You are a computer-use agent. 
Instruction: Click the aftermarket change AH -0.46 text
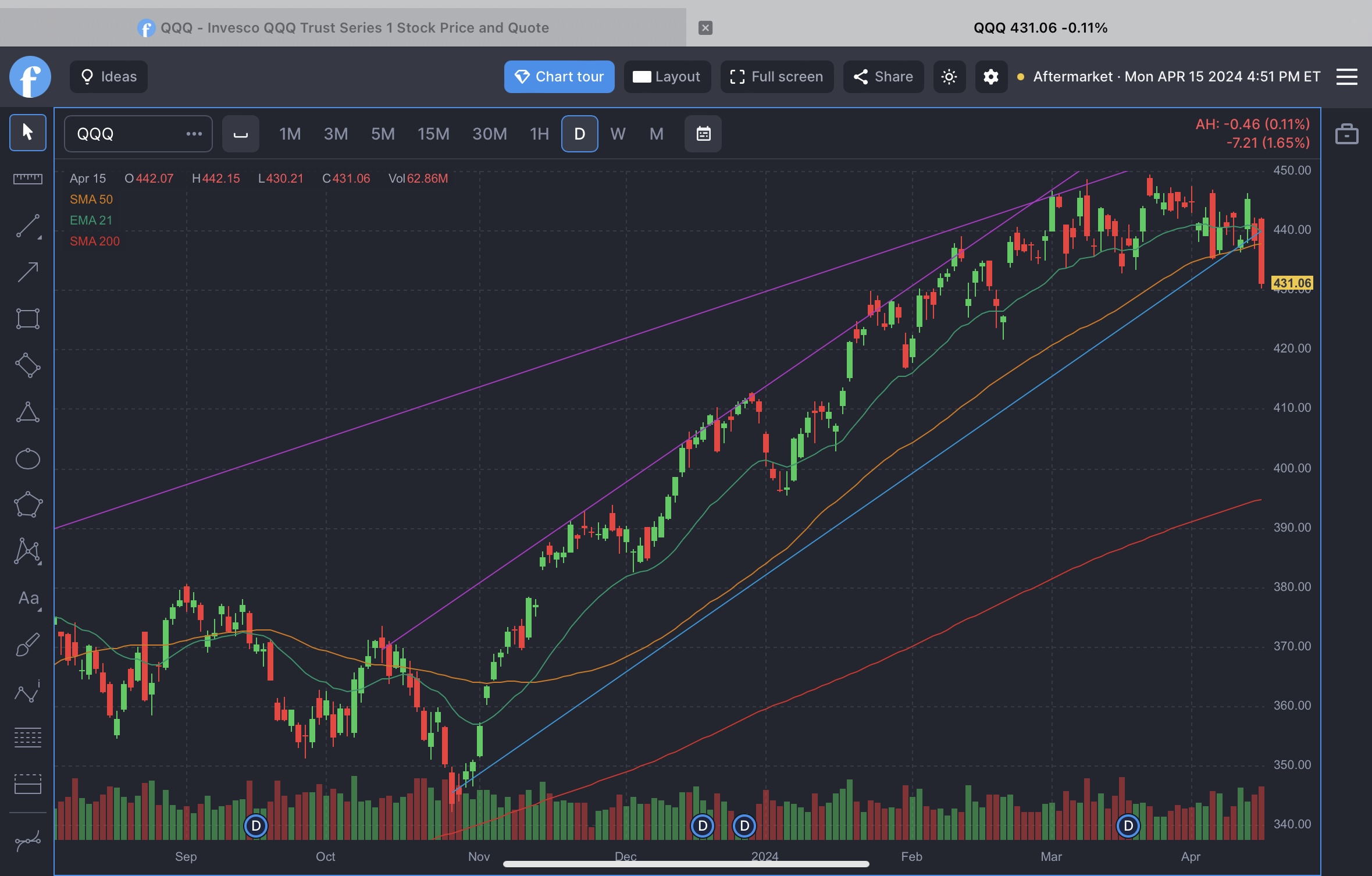[x=1253, y=124]
